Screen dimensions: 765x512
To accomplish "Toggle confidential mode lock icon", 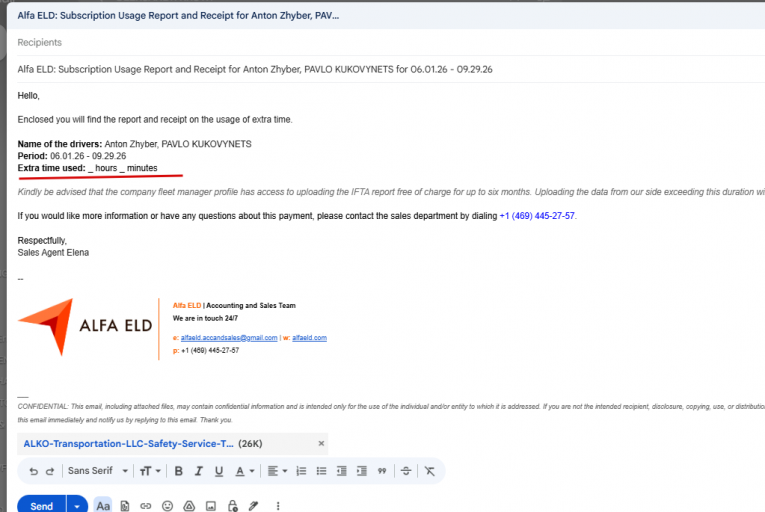I will point(233,506).
